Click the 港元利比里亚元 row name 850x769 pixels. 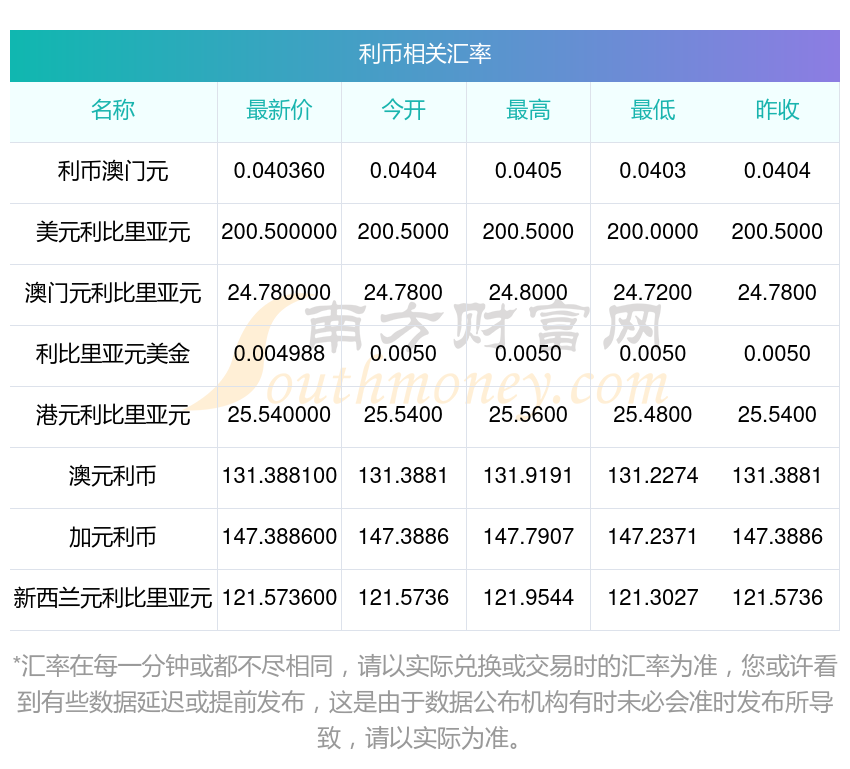click(x=113, y=415)
